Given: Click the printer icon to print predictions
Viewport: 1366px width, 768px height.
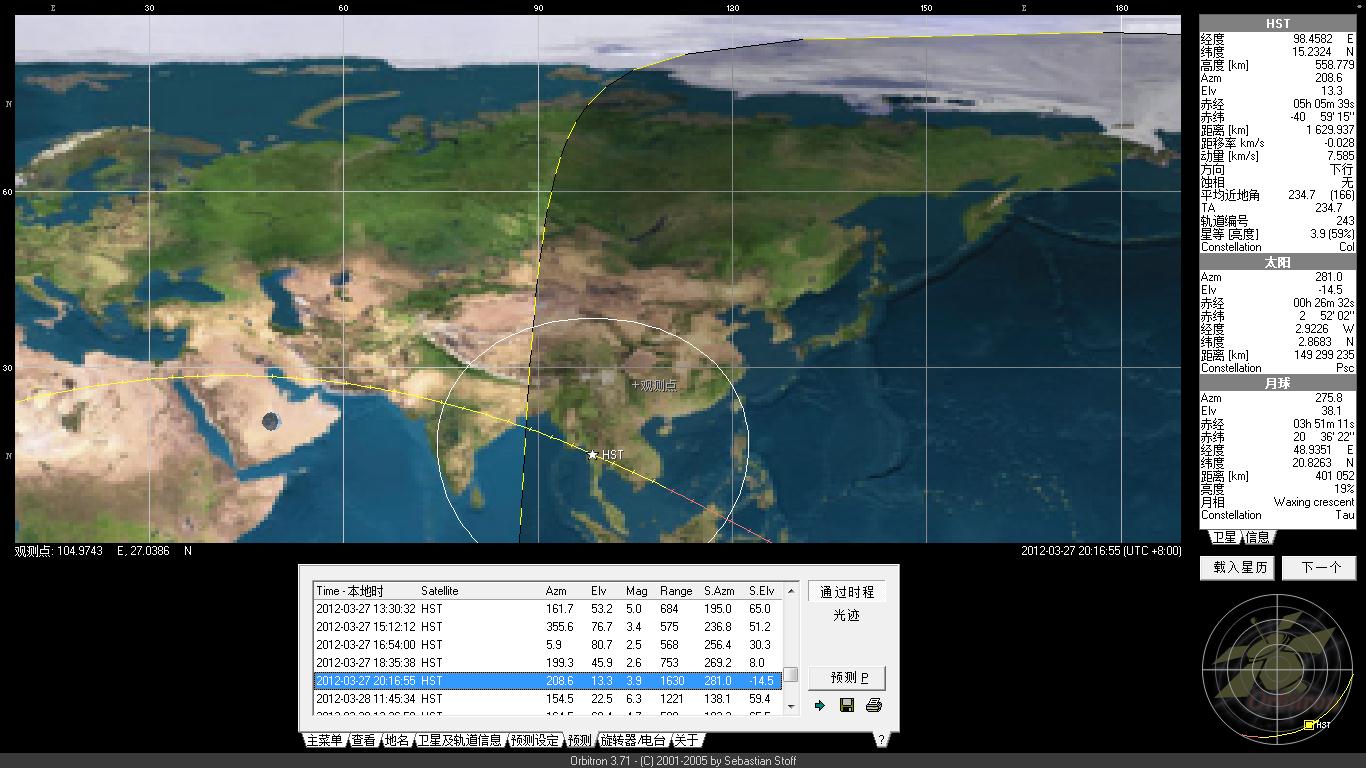Looking at the screenshot, I should (x=873, y=706).
